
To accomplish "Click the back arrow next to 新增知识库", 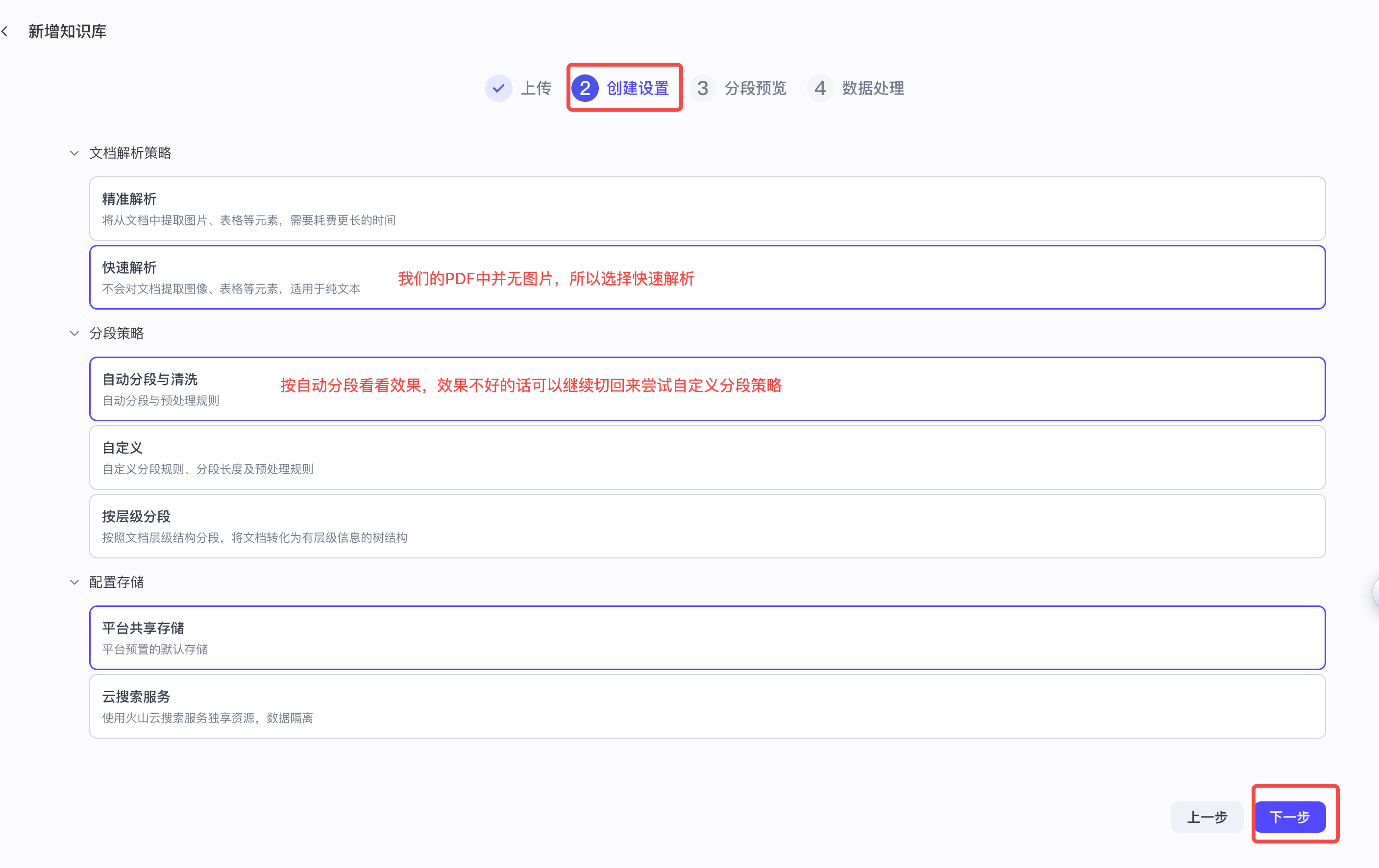I will [x=7, y=30].
